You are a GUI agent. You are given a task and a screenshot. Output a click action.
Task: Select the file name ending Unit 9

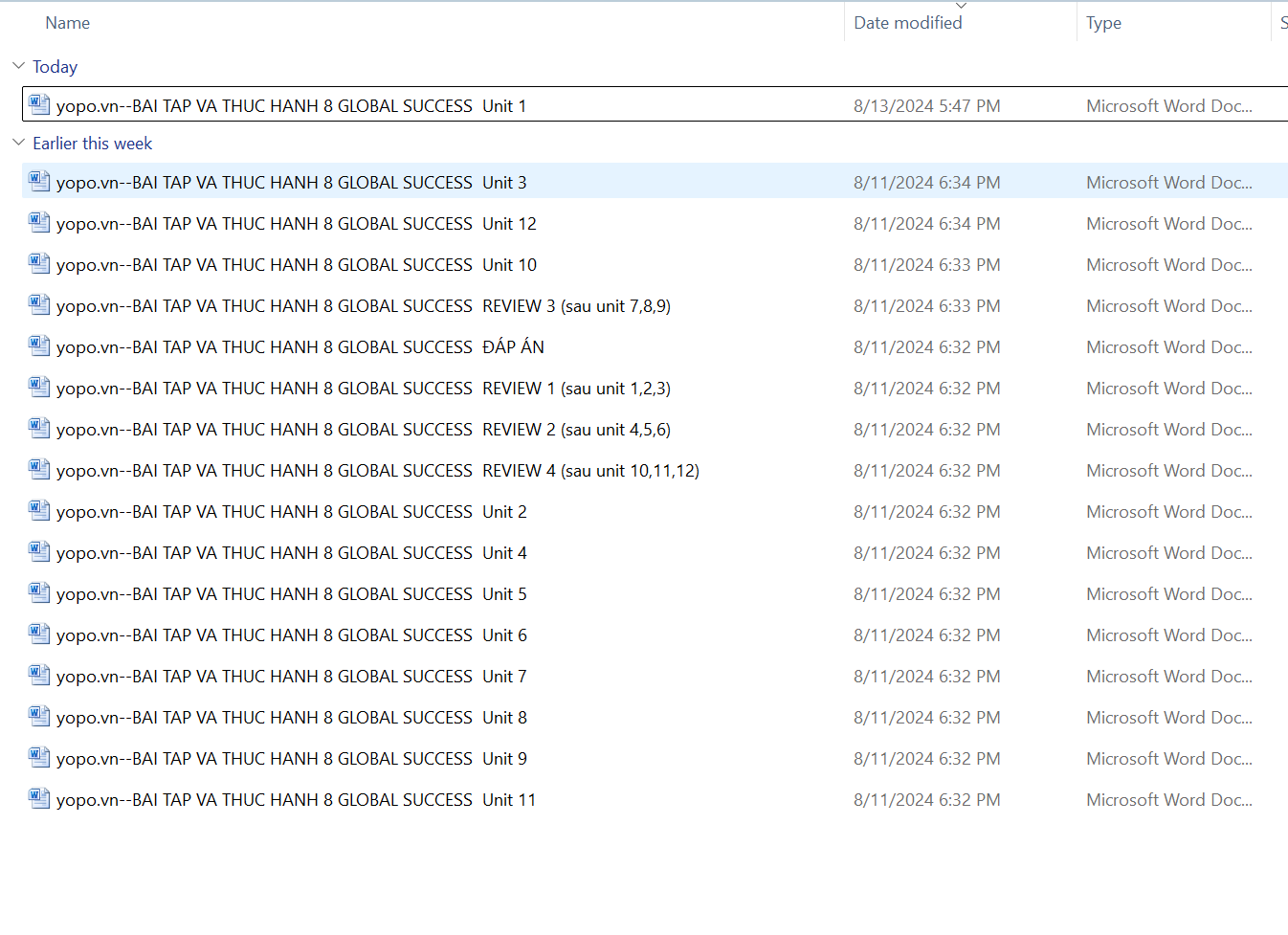(x=291, y=759)
